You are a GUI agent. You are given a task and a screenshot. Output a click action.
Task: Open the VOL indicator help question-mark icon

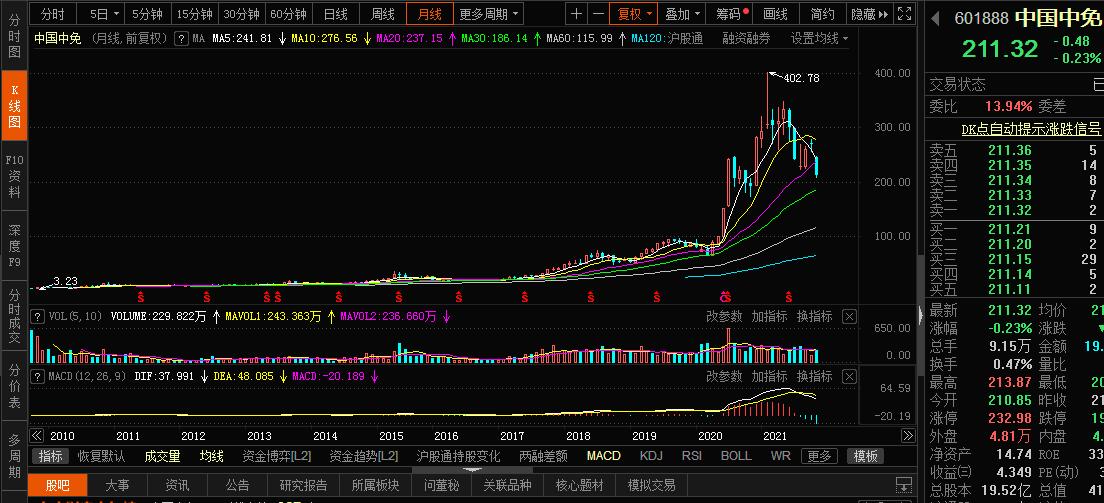(39, 317)
